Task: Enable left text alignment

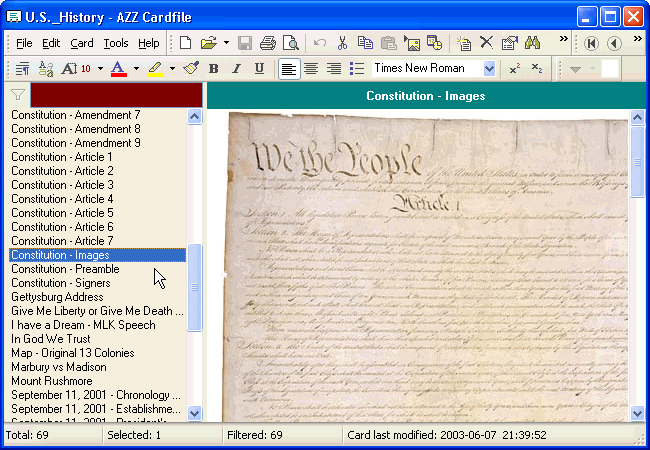Action: [289, 68]
